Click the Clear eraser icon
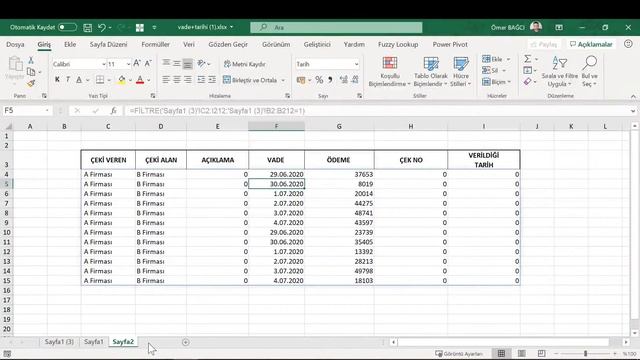Screen dimensions: 640x360 click(x=528, y=82)
